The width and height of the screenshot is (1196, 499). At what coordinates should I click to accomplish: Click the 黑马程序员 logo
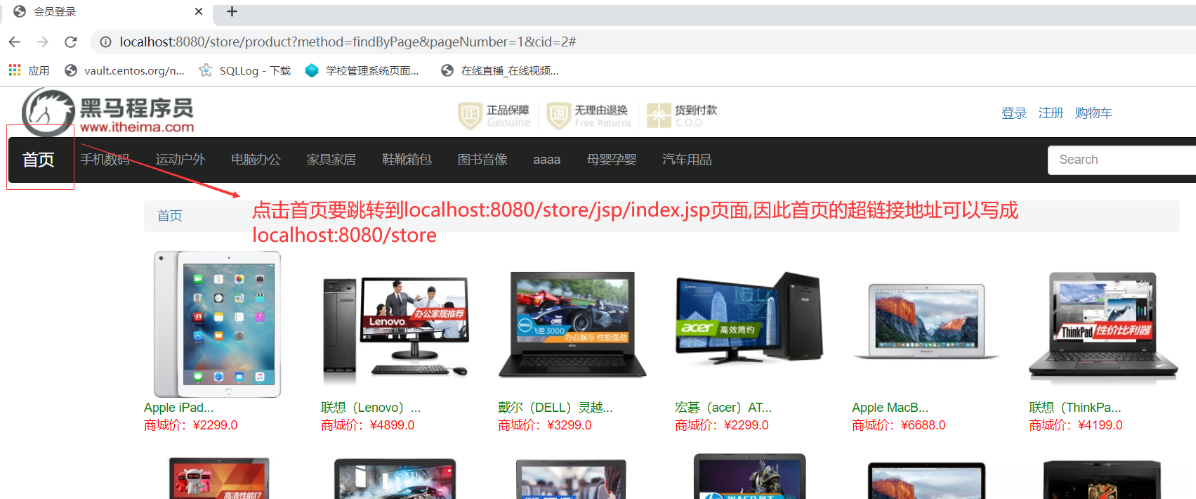click(x=108, y=112)
